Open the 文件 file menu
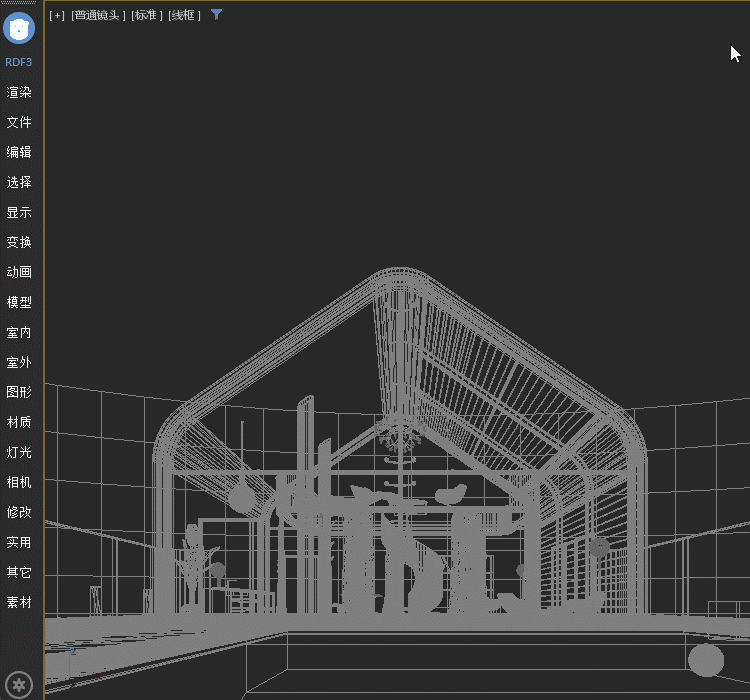 [x=19, y=122]
